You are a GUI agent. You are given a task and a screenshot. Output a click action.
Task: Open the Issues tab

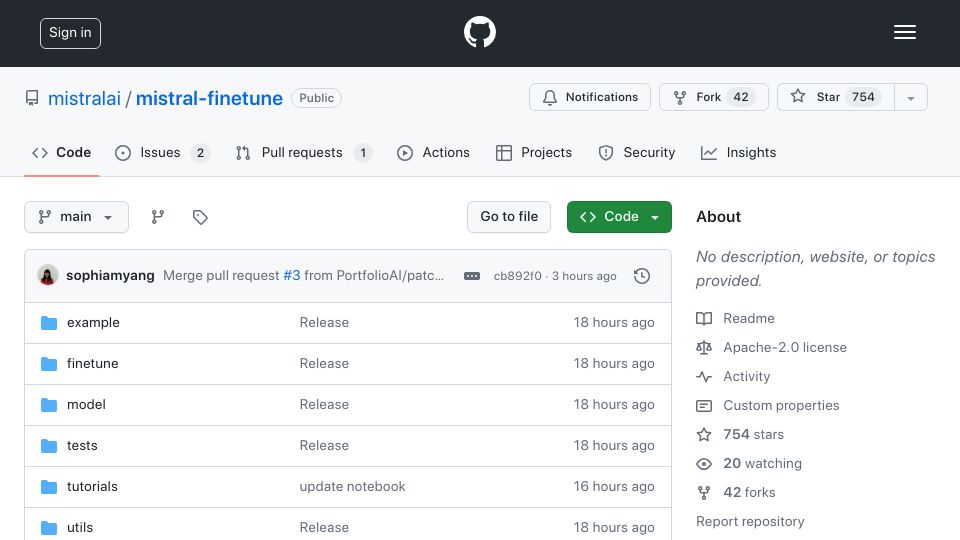(162, 152)
